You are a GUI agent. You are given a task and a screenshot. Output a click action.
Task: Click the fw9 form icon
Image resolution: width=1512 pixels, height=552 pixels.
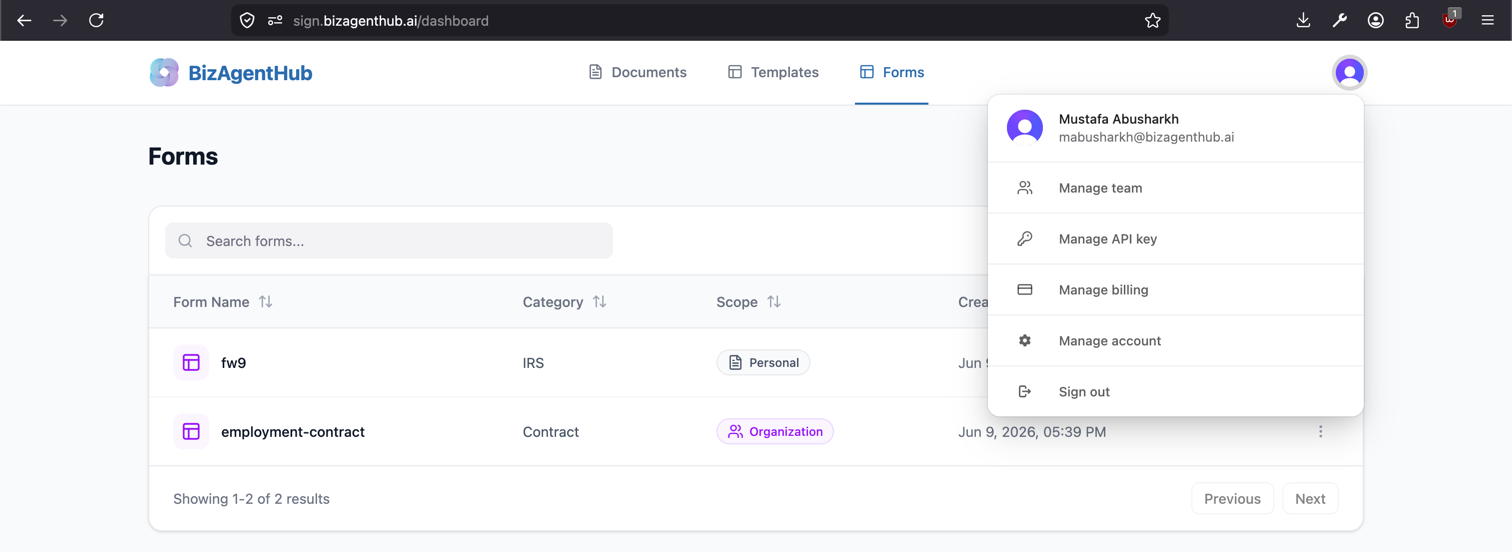coord(191,363)
